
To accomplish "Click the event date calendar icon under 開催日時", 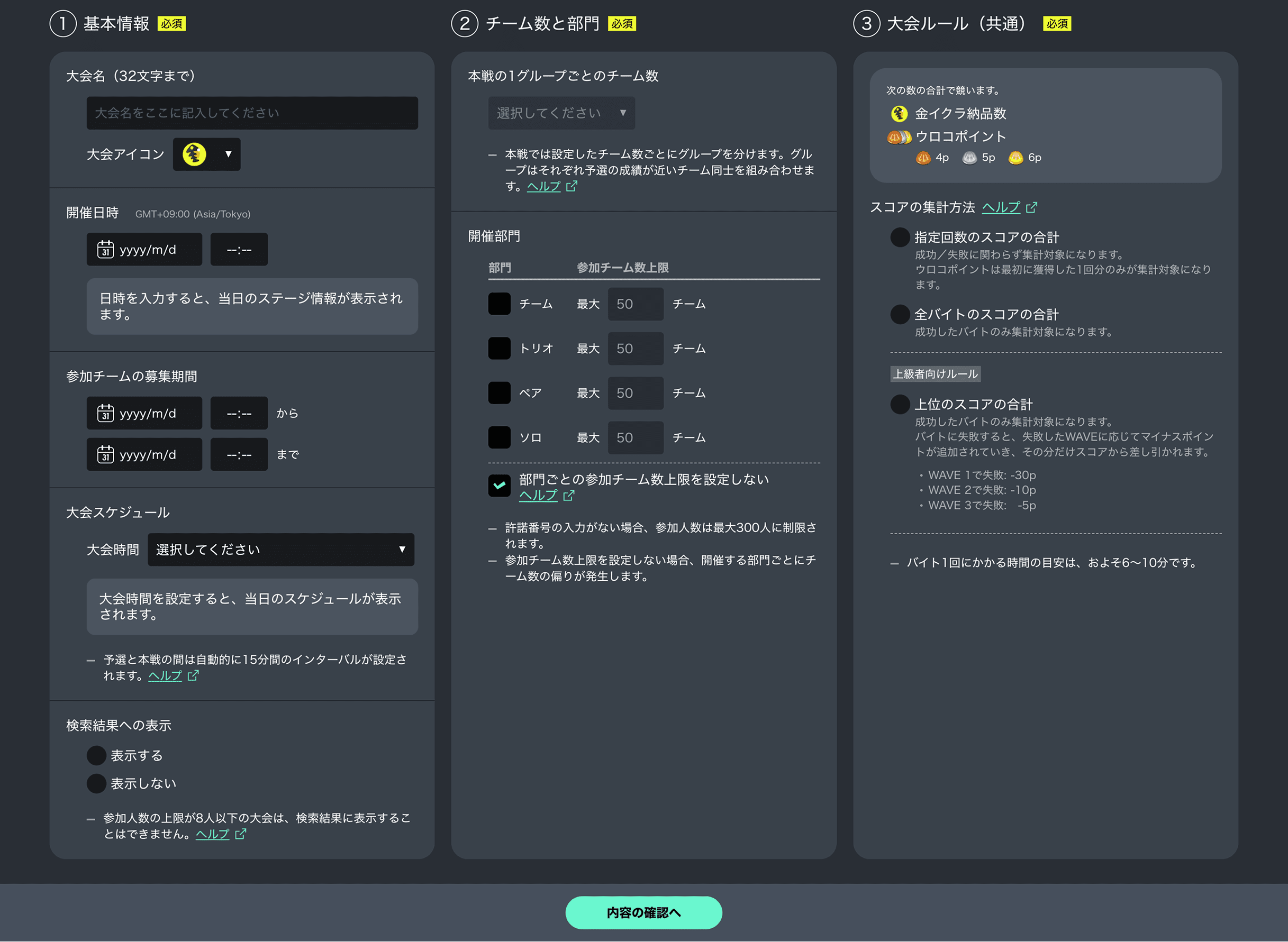I will click(x=105, y=249).
